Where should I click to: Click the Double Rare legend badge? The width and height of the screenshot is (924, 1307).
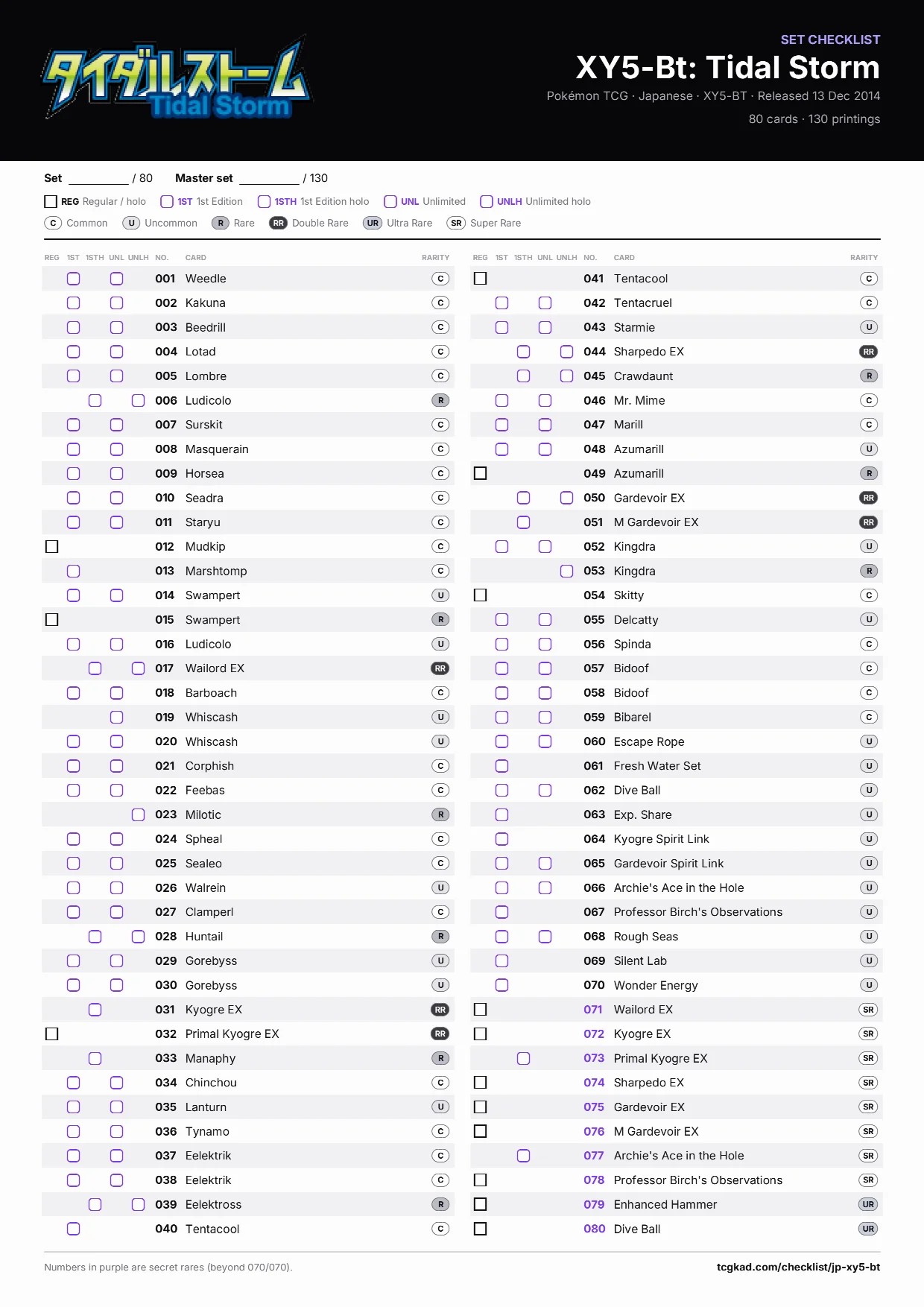(278, 223)
